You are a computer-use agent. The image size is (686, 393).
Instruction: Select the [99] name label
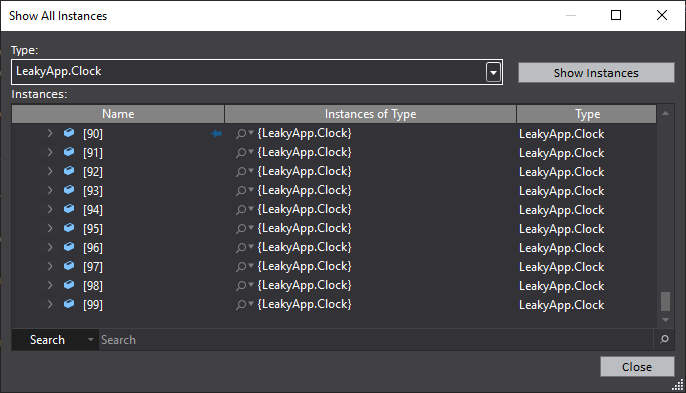[93, 305]
